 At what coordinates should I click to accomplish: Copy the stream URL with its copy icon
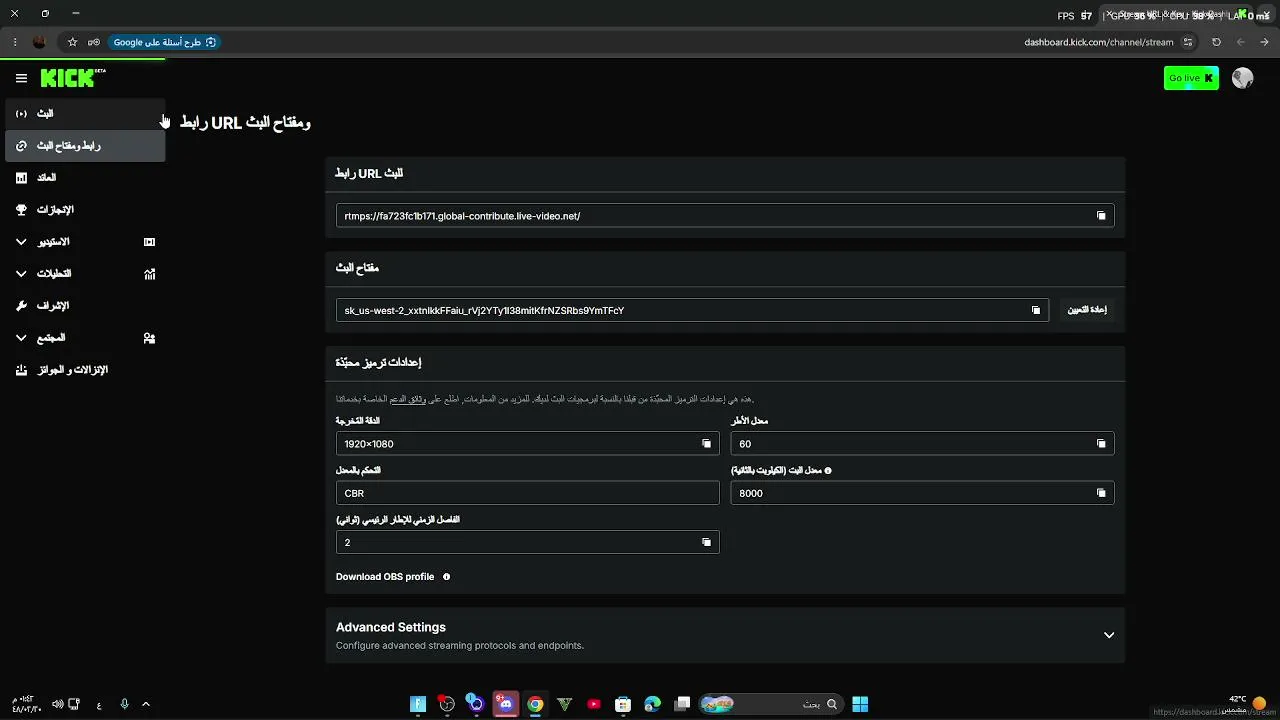1101,216
